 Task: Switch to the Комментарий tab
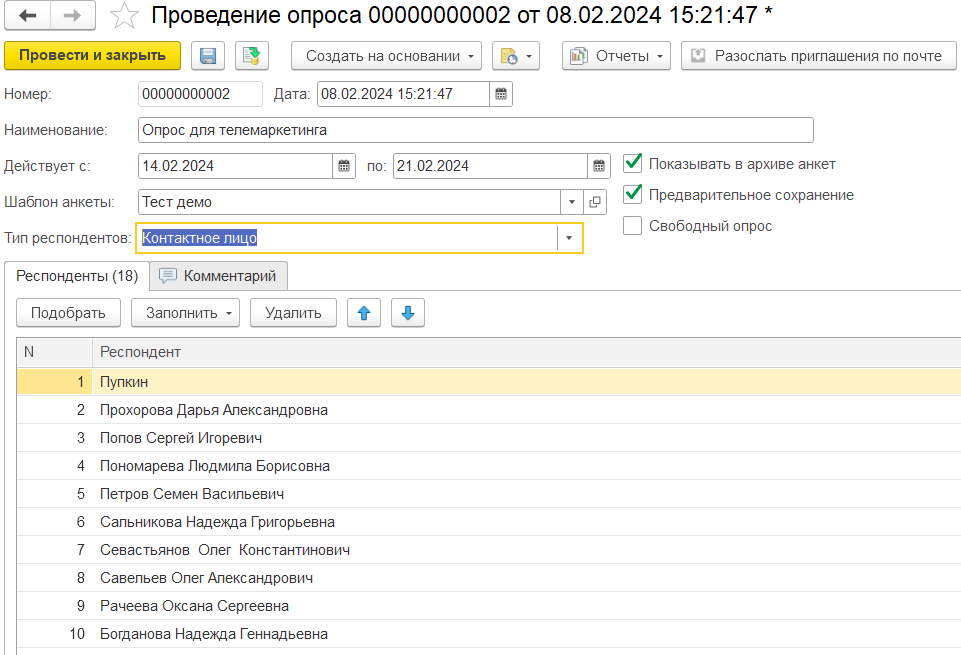(x=219, y=276)
